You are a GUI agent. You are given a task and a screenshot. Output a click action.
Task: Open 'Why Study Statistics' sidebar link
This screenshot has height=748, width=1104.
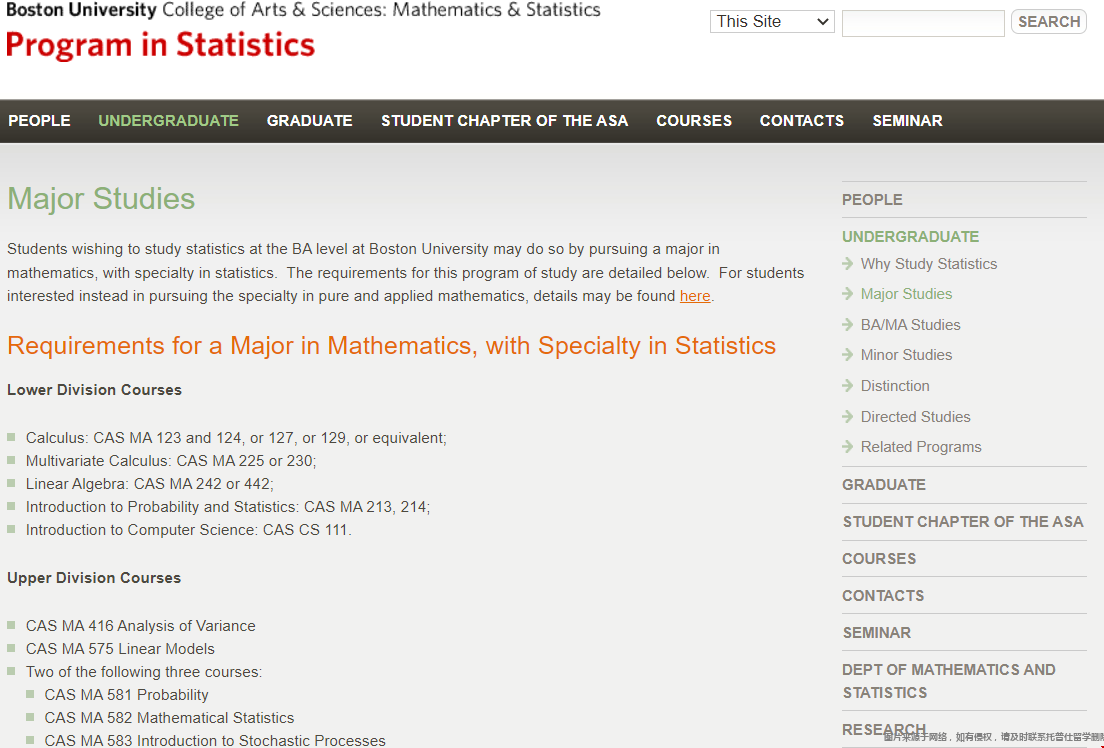(x=929, y=264)
